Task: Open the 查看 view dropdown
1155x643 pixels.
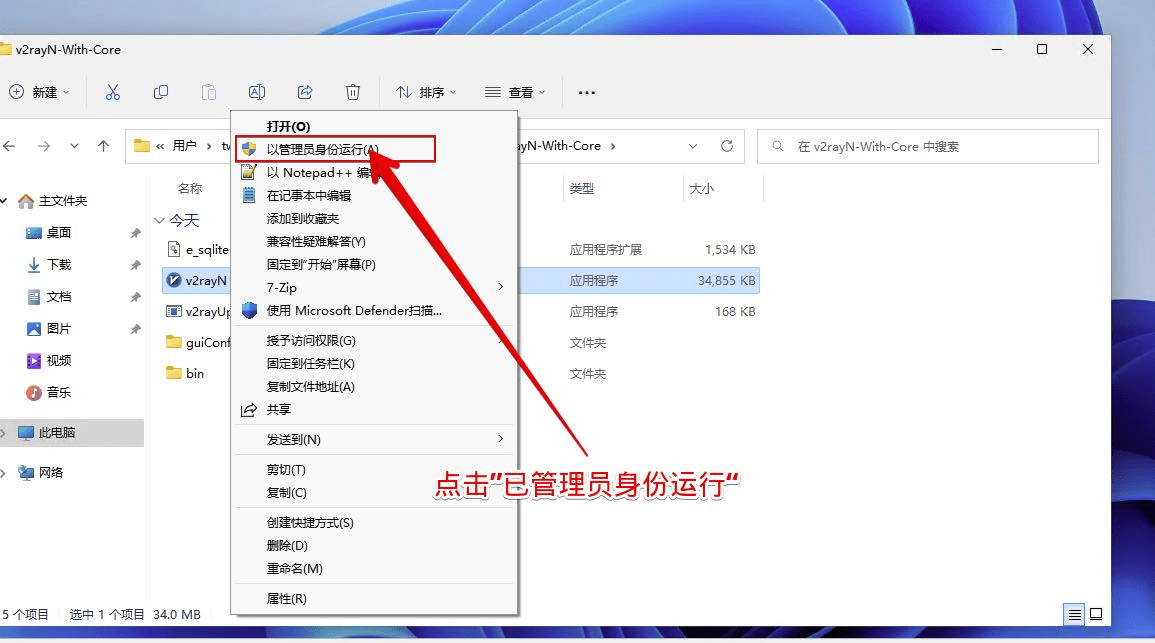Action: [516, 92]
